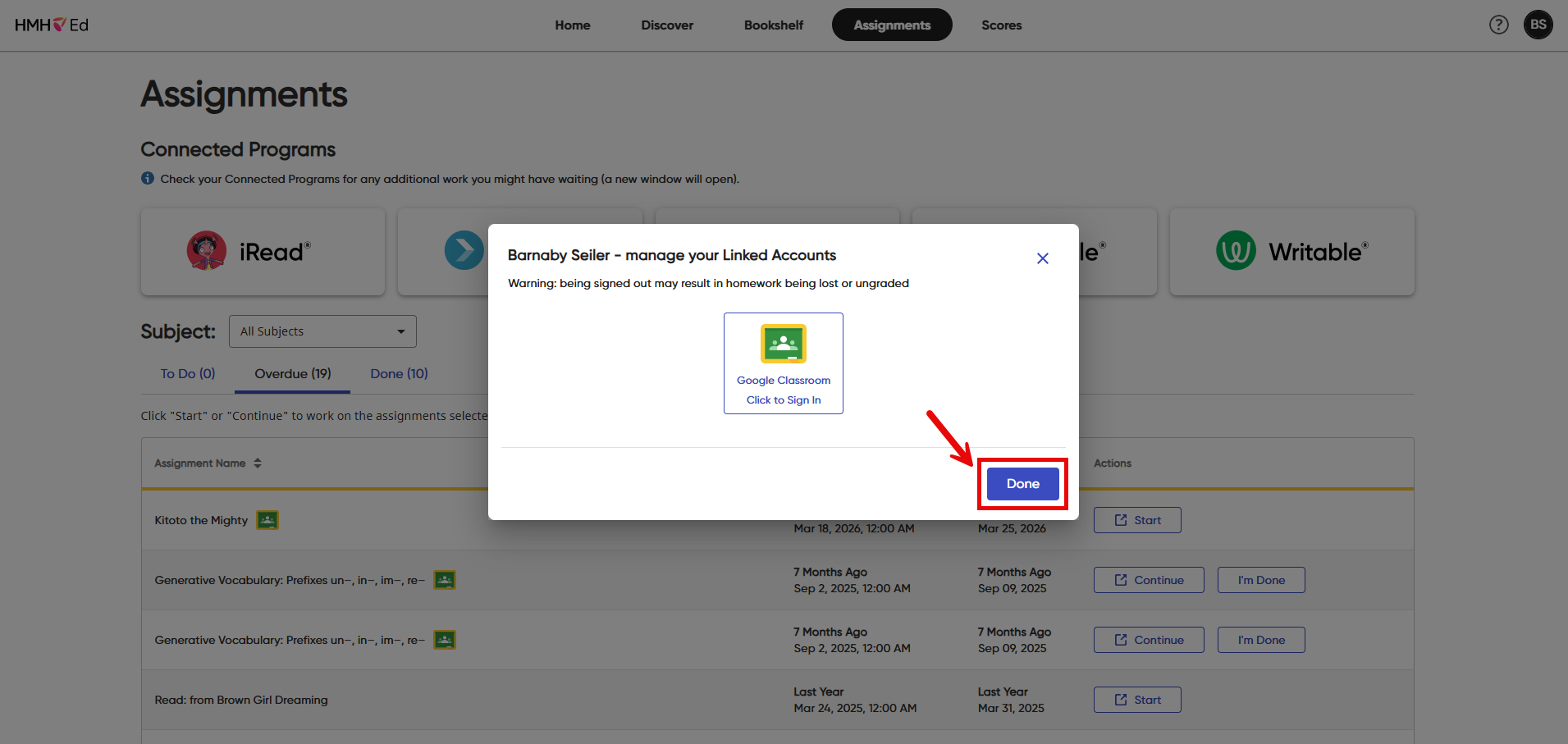Click the Actions column header
The width and height of the screenshot is (1568, 744).
[1113, 463]
